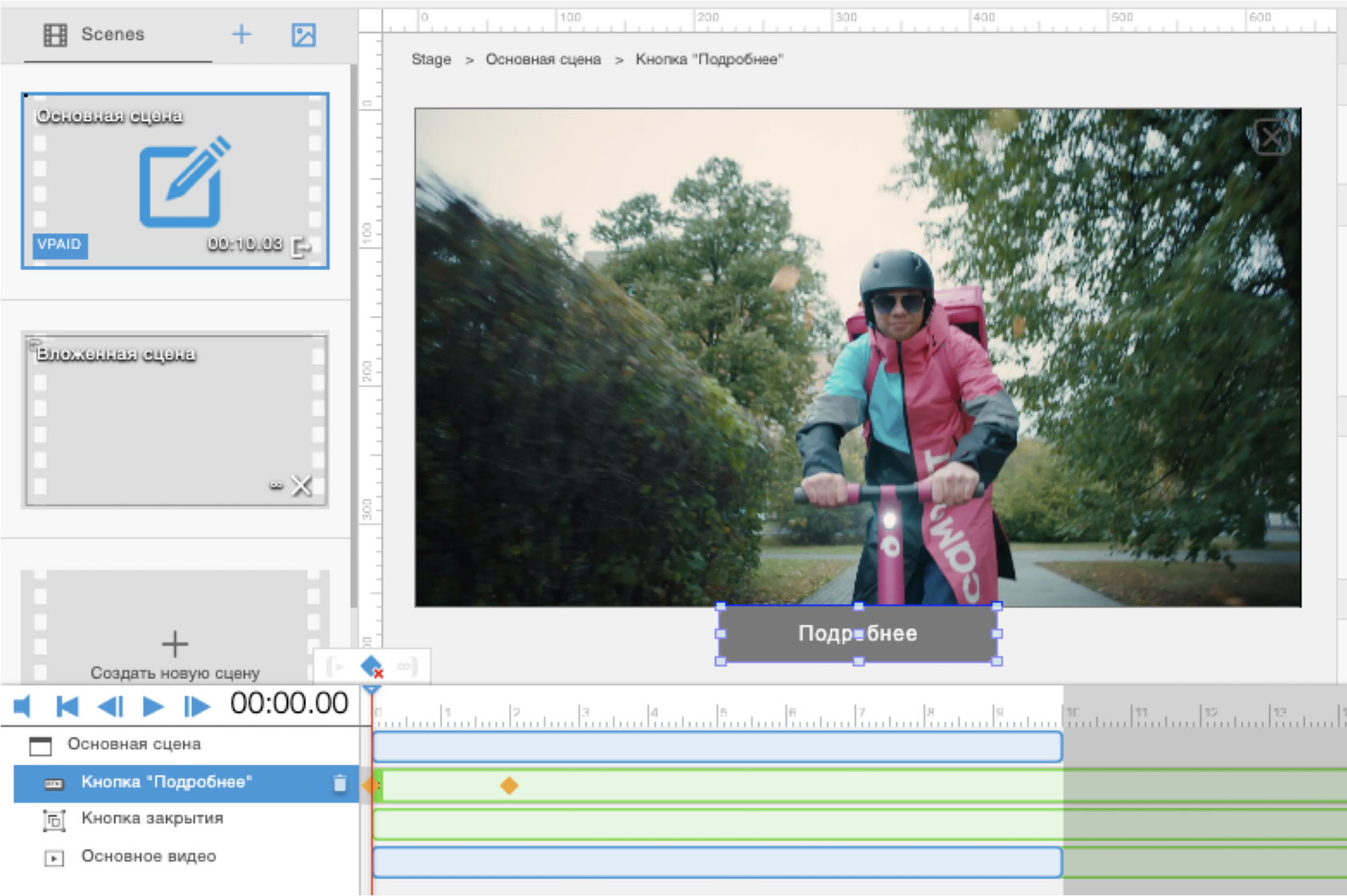Mute audio with the speaker icon
The image size is (1347, 896).
[22, 706]
